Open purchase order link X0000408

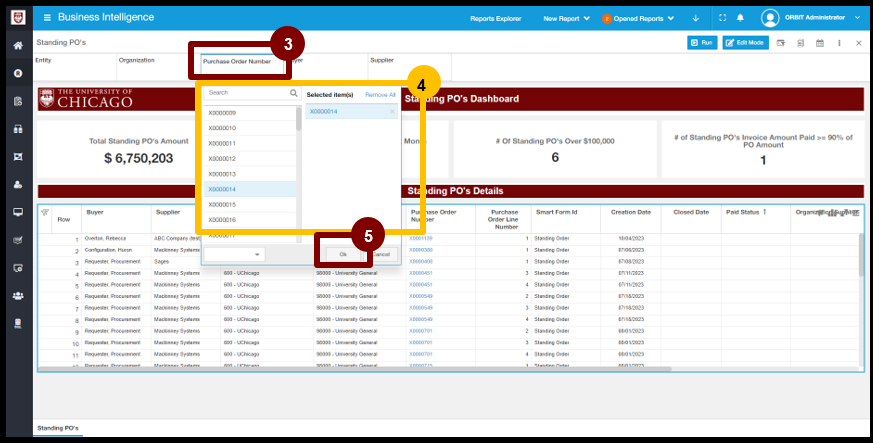tap(421, 262)
